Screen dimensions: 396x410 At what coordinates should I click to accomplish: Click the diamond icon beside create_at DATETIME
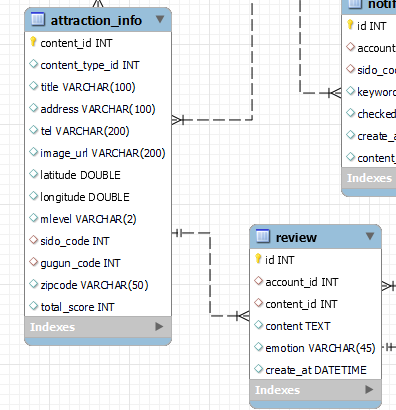(x=258, y=369)
